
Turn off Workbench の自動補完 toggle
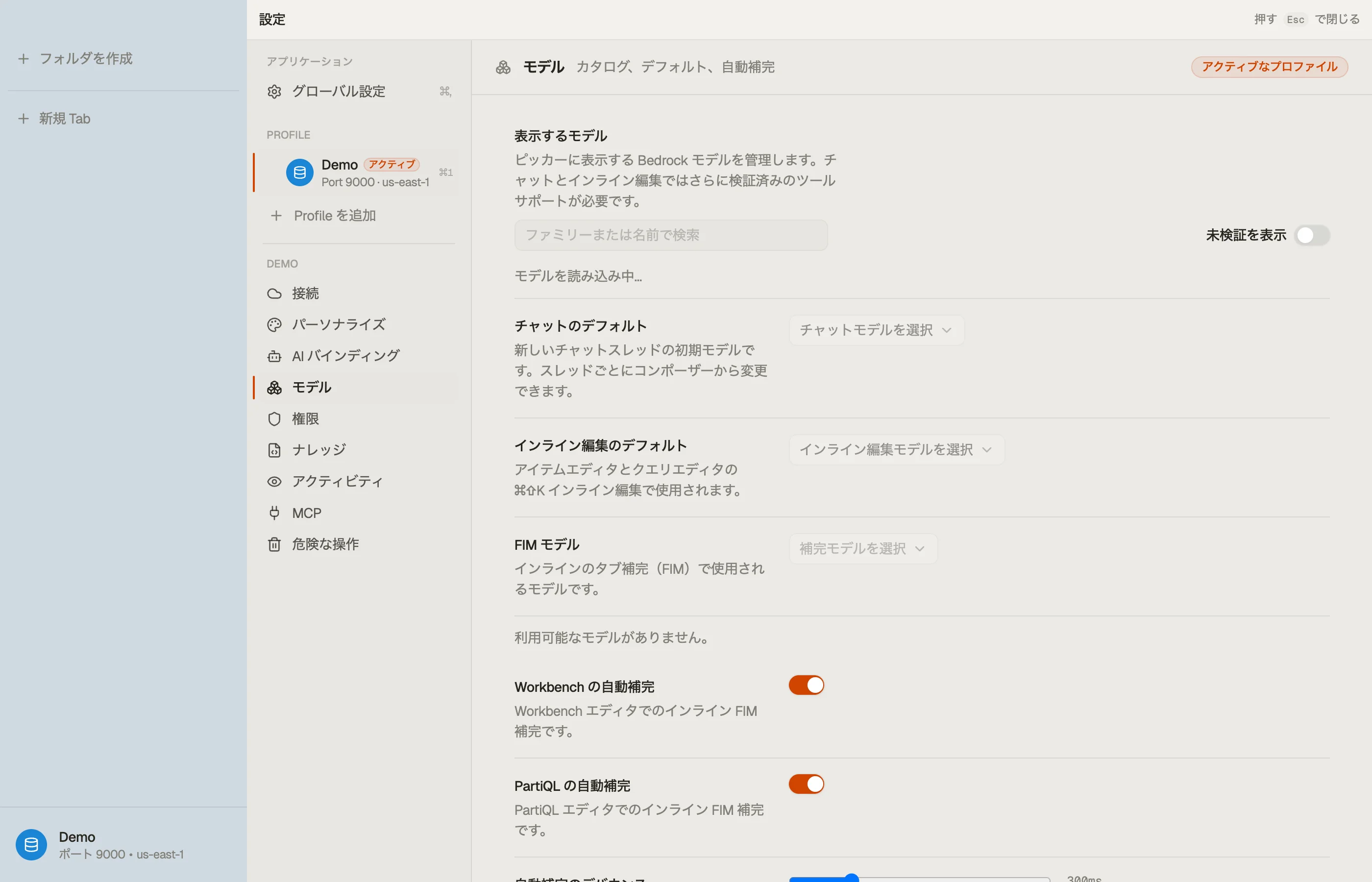click(x=806, y=685)
